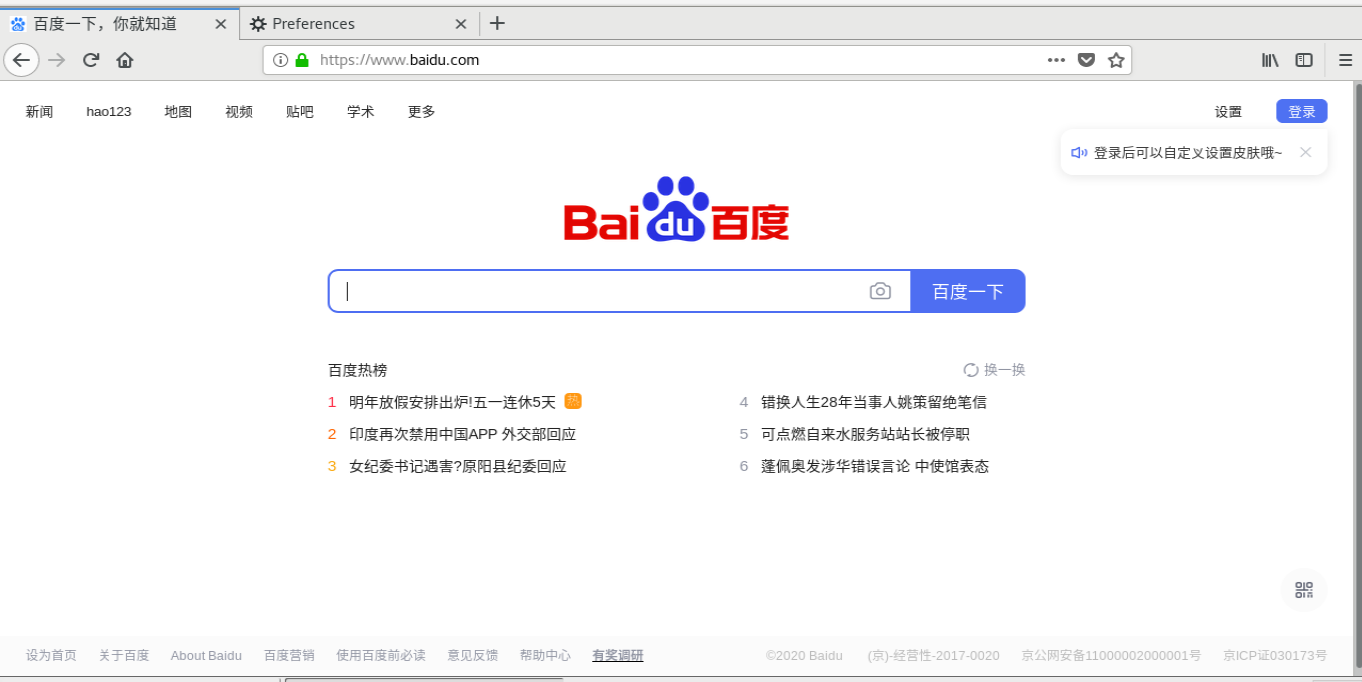Click the Baidu logo
1362x682 pixels.
[676, 209]
